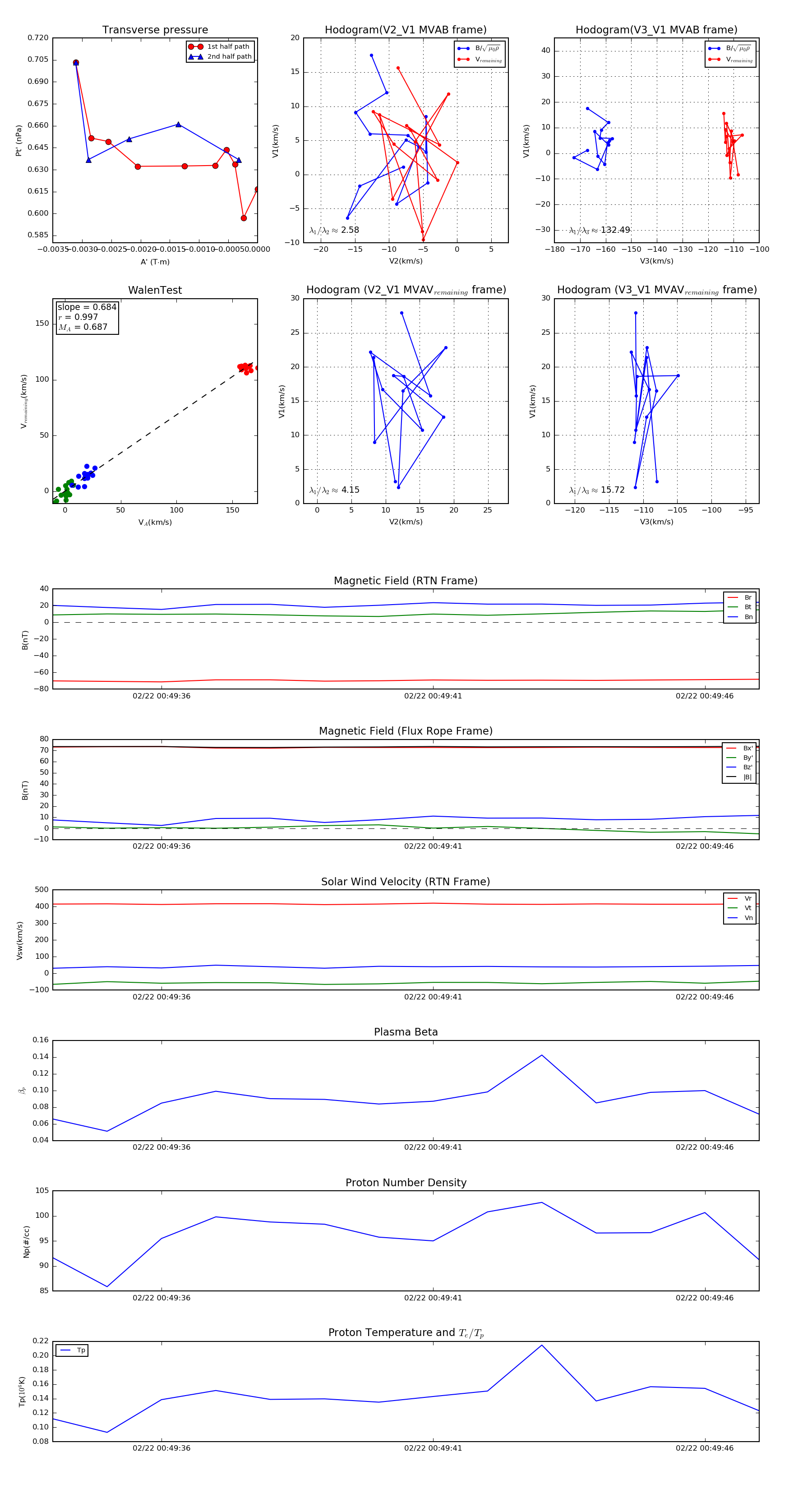Click the eigenvalue ratio text '15.72'
Image resolution: width=812 pixels, height=1489 pixels.
click(x=612, y=490)
